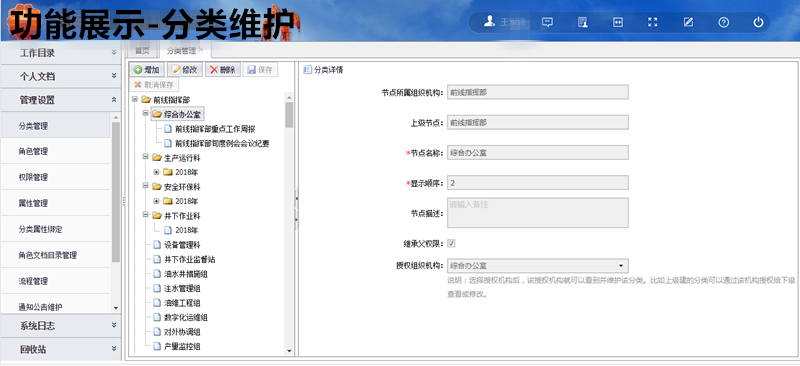This screenshot has width=800, height=366.
Task: Click the 节点描述 textarea
Action: coord(538,213)
